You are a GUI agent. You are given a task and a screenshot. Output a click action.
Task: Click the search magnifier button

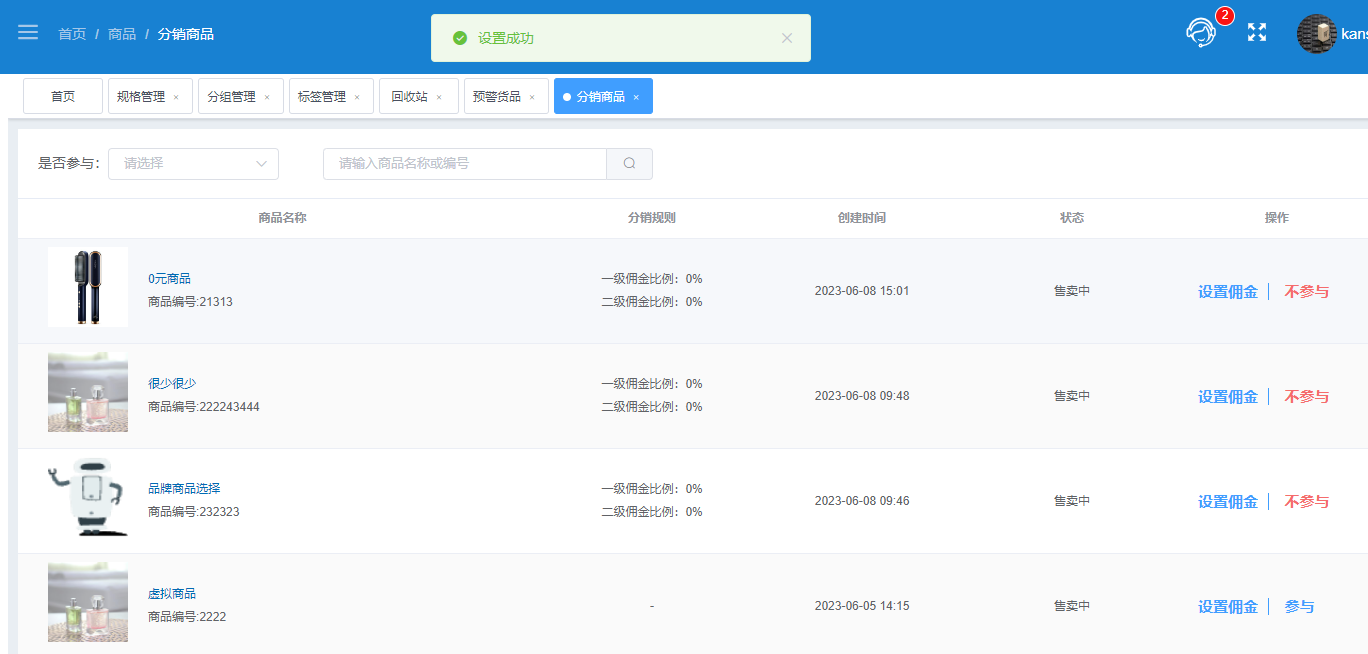tap(629, 164)
